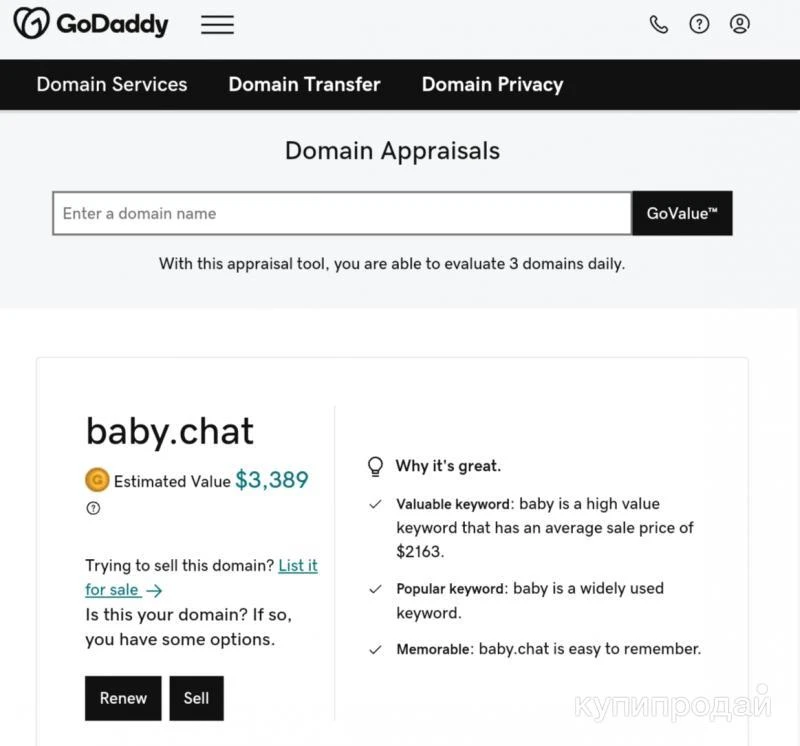Follow the List it for sale link
This screenshot has width=800, height=746.
point(297,566)
